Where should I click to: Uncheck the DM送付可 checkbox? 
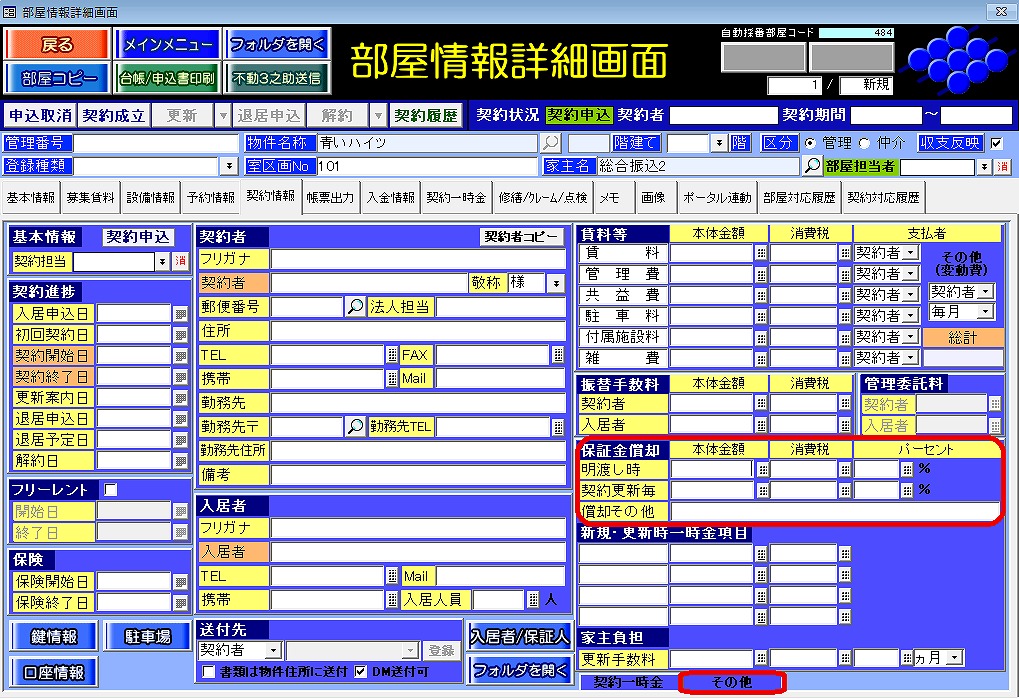pyautogui.click(x=362, y=672)
